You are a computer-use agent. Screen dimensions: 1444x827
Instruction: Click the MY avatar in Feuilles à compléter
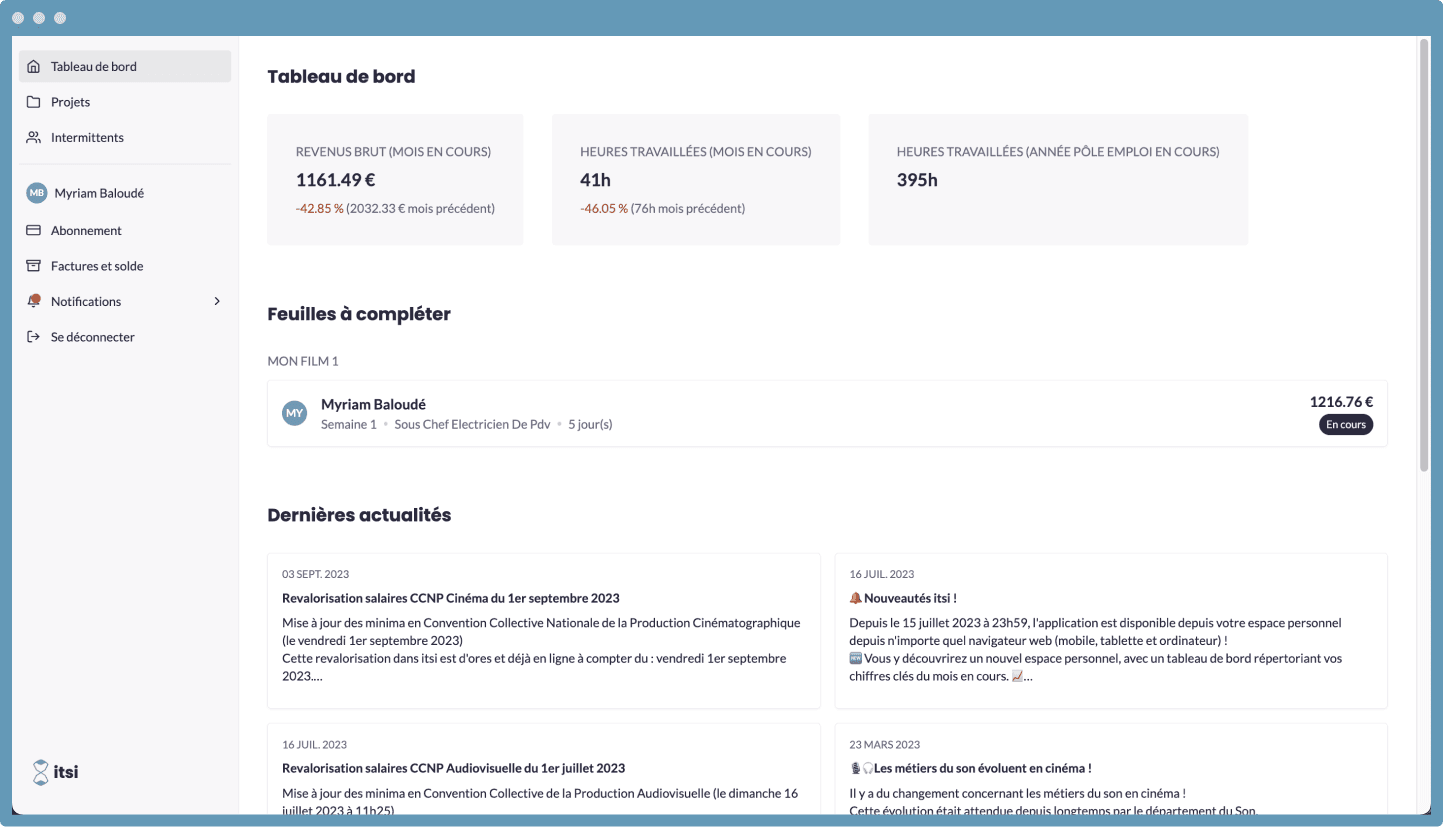click(294, 412)
